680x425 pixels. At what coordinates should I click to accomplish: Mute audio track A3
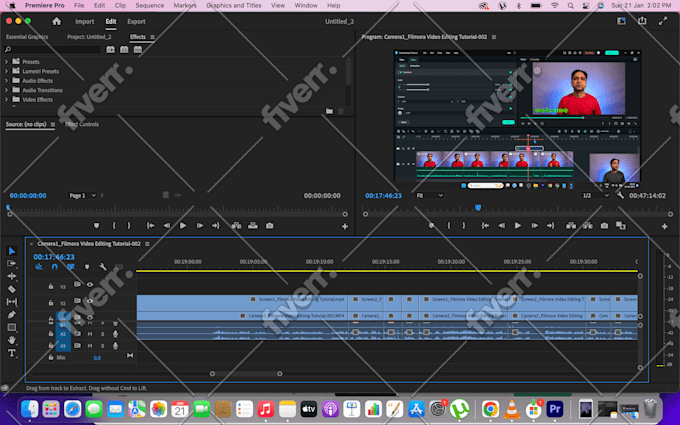(90, 346)
